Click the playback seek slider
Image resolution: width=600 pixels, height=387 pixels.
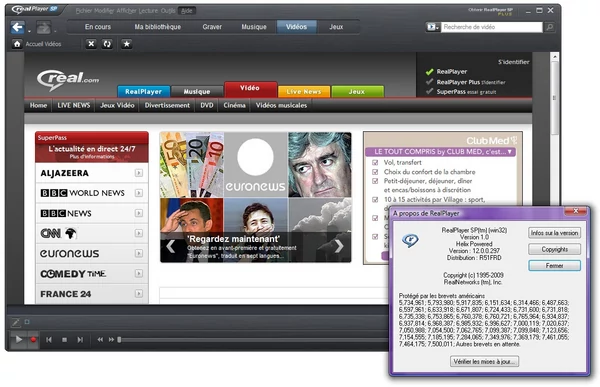click(x=253, y=340)
